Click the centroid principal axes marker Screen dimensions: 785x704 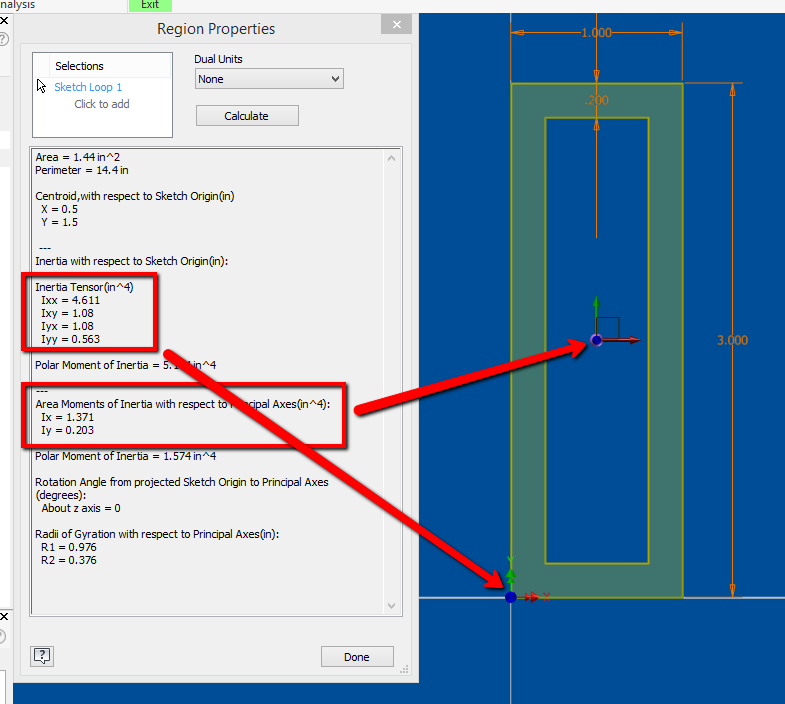click(x=596, y=340)
